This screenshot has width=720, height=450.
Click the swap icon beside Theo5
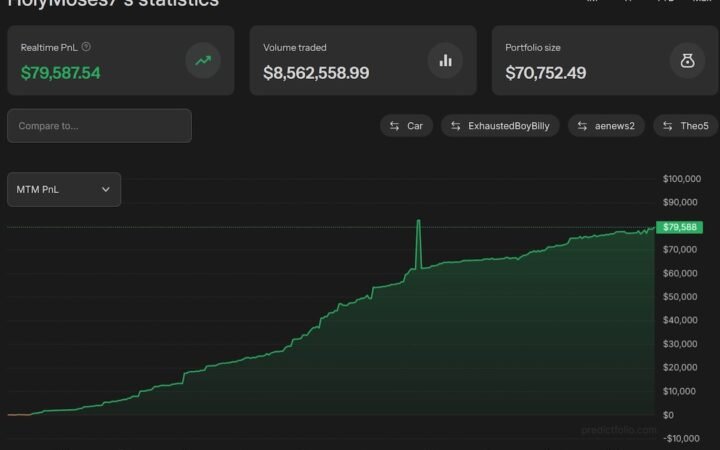668,126
